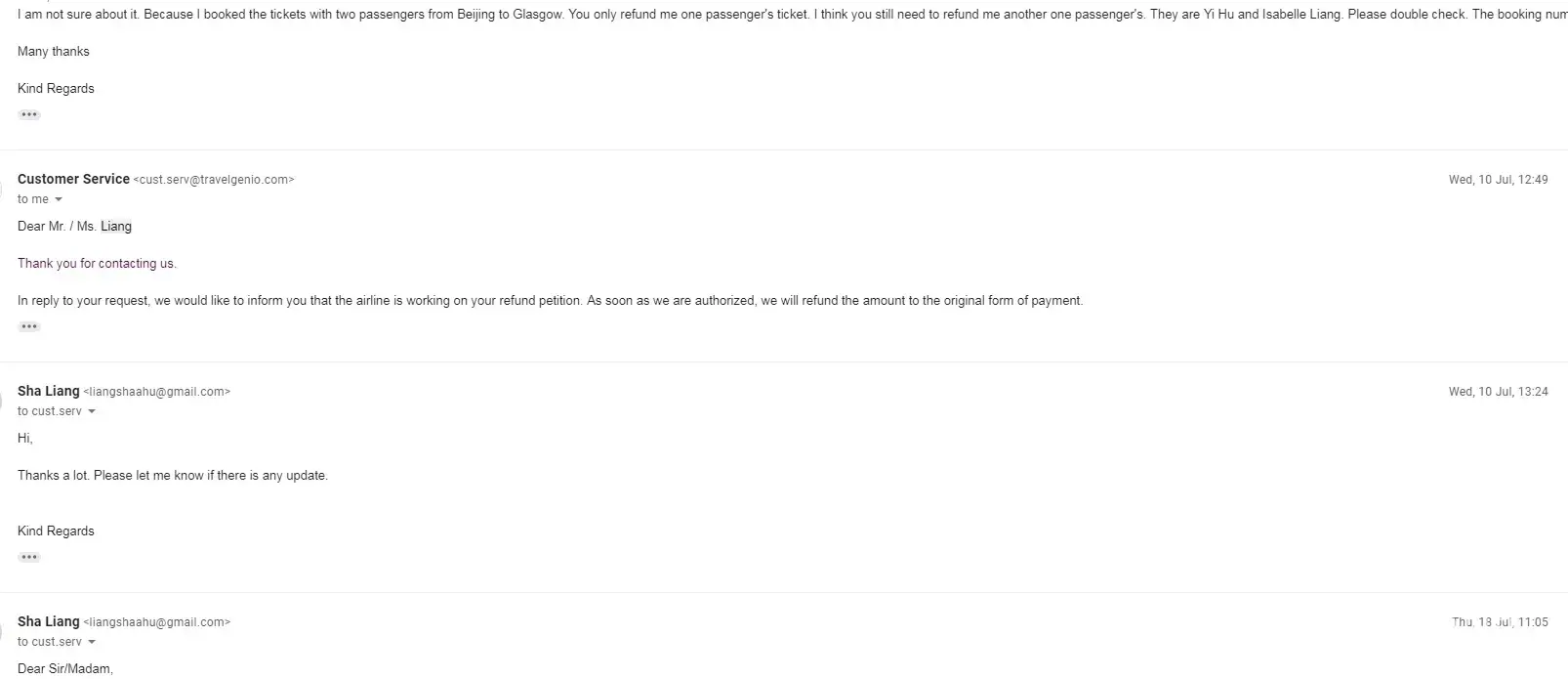Show trimmed content under the 'Thanks a lot' message
Viewport: 1568px width, 679px height.
click(29, 558)
